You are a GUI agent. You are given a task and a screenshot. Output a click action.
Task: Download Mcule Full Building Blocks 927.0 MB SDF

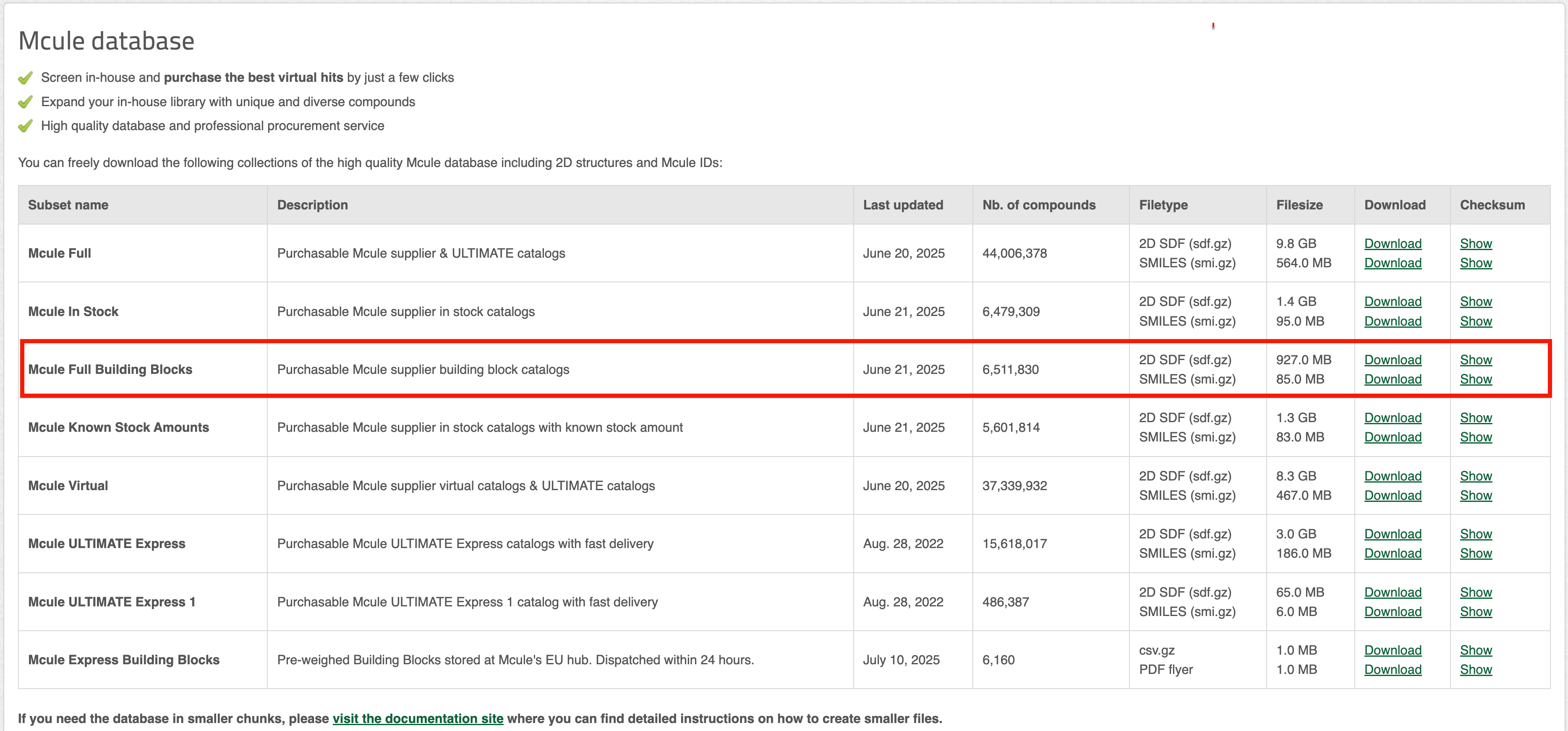1393,360
